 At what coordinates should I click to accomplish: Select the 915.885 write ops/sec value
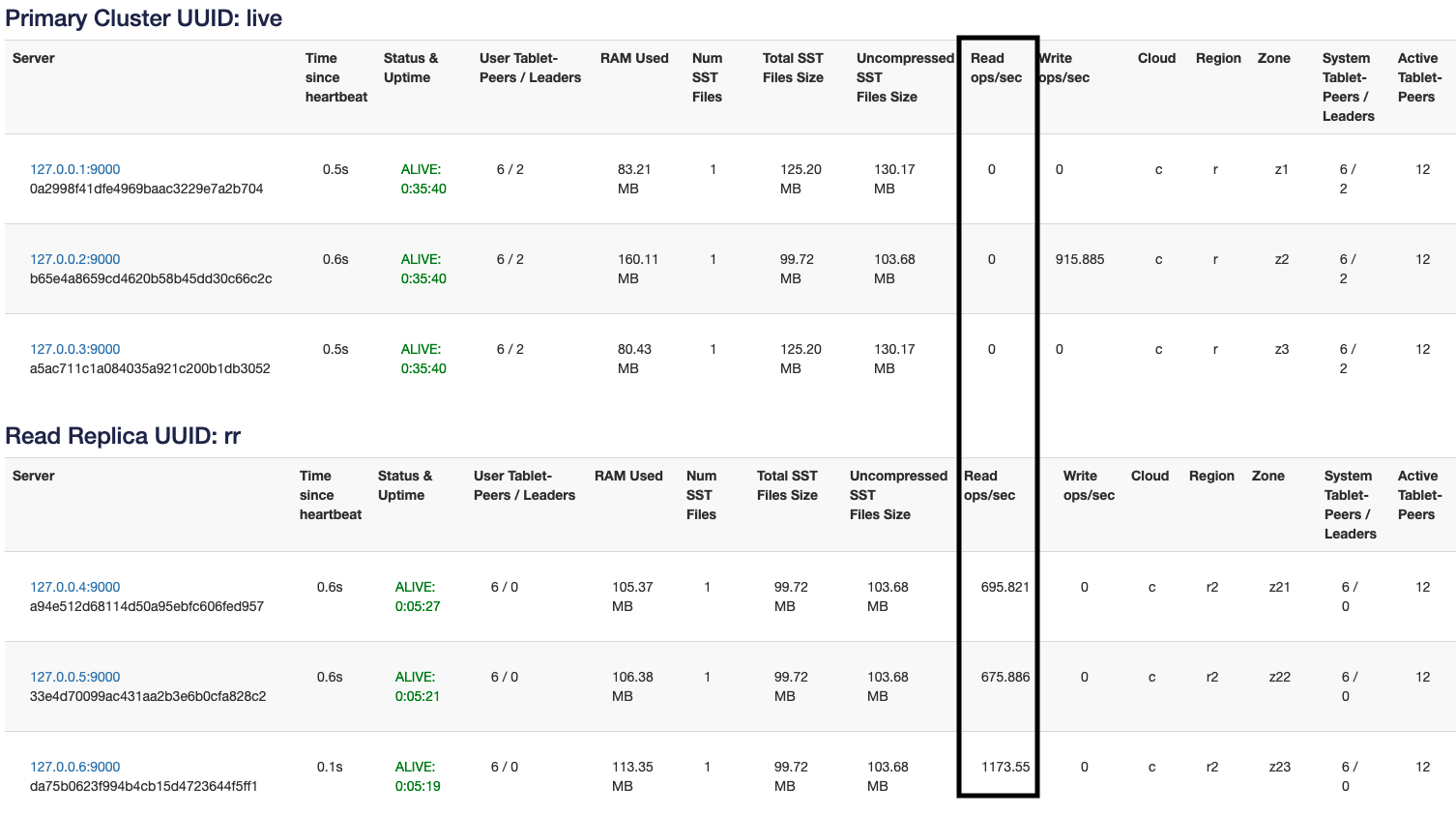tap(1079, 259)
